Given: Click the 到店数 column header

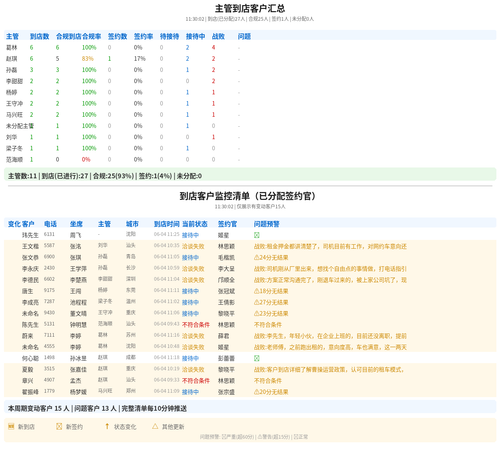Looking at the screenshot, I should point(39,36).
